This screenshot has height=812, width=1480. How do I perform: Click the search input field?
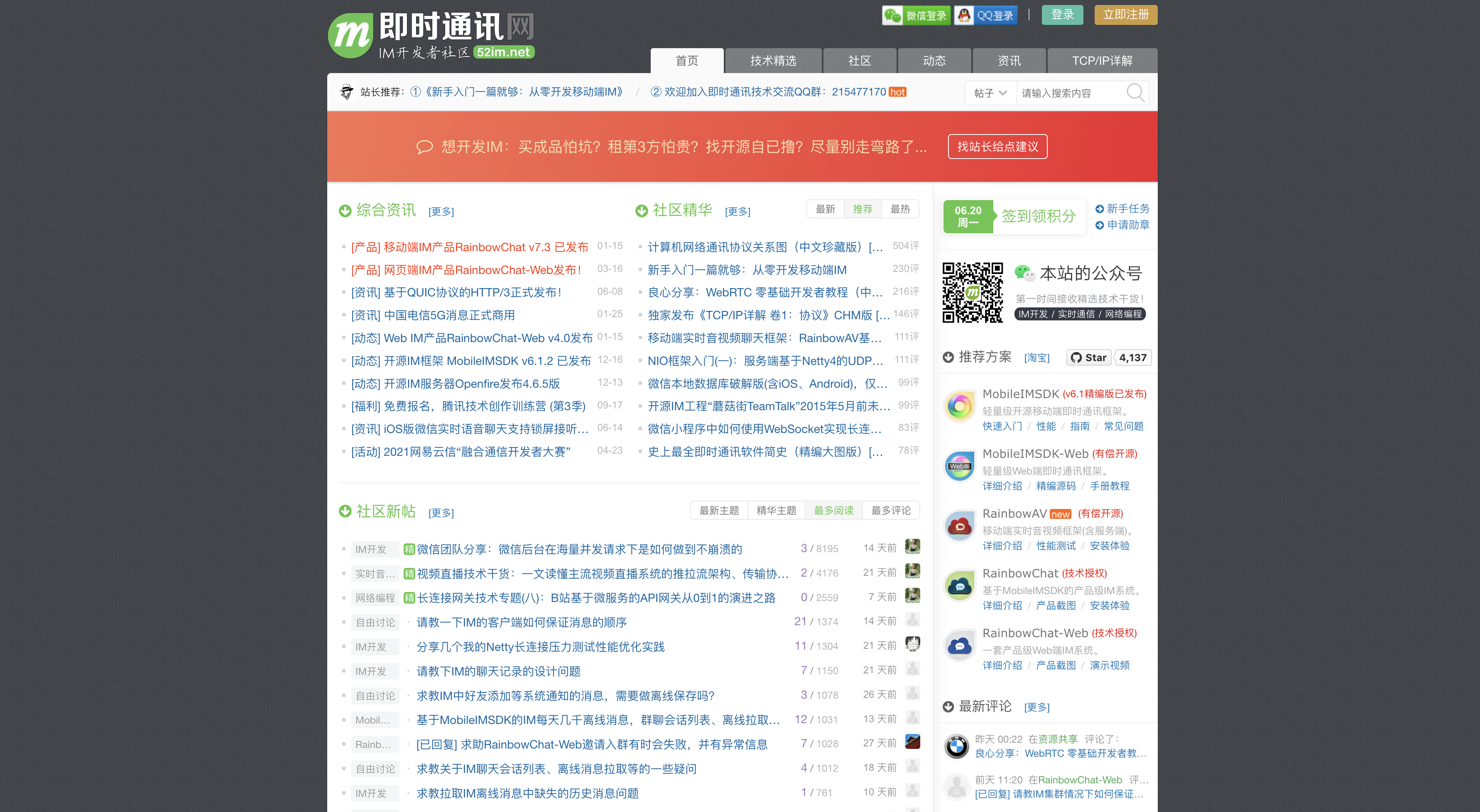1068,93
